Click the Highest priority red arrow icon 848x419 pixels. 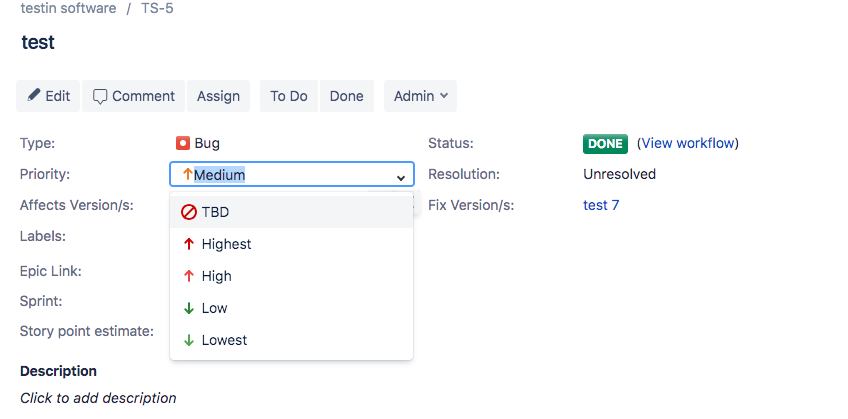pyautogui.click(x=188, y=244)
